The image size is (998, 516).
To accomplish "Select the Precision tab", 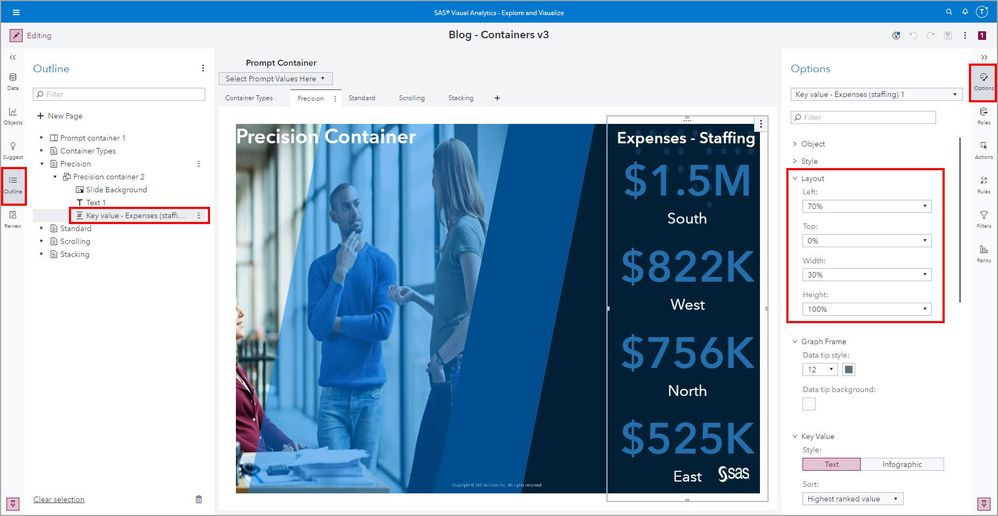I will [311, 99].
